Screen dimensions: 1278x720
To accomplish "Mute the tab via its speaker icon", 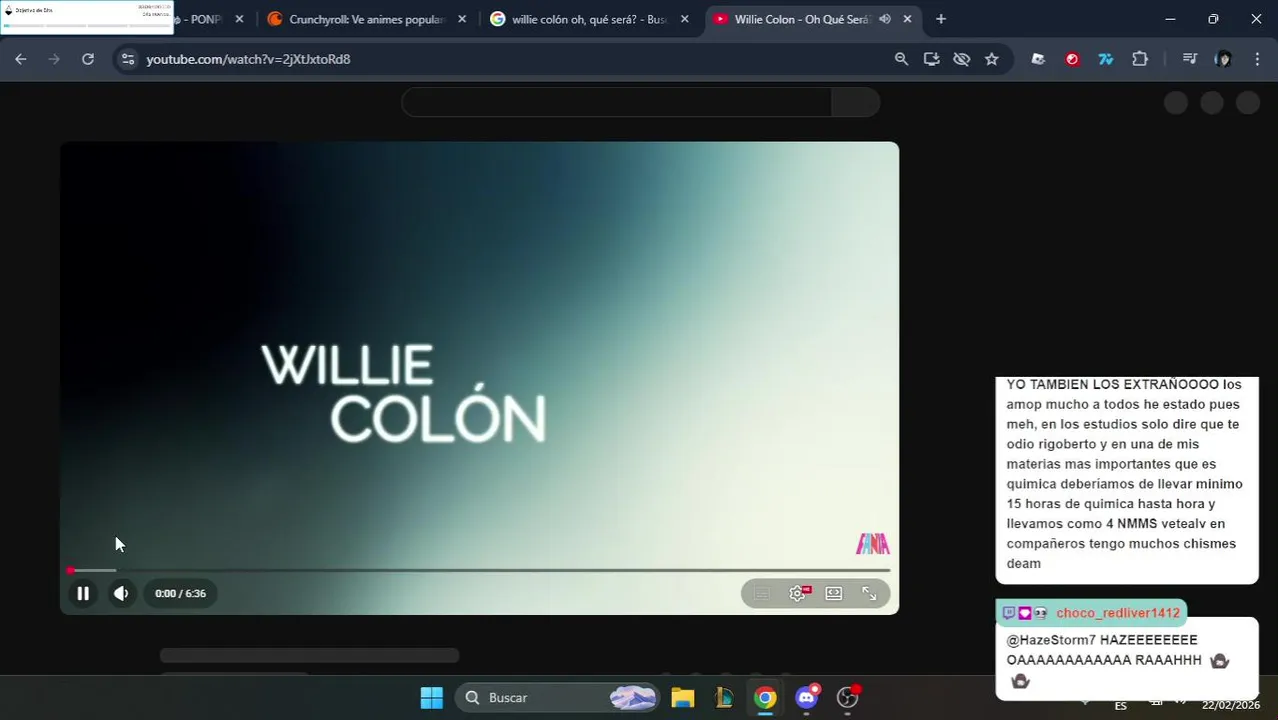I will [885, 19].
